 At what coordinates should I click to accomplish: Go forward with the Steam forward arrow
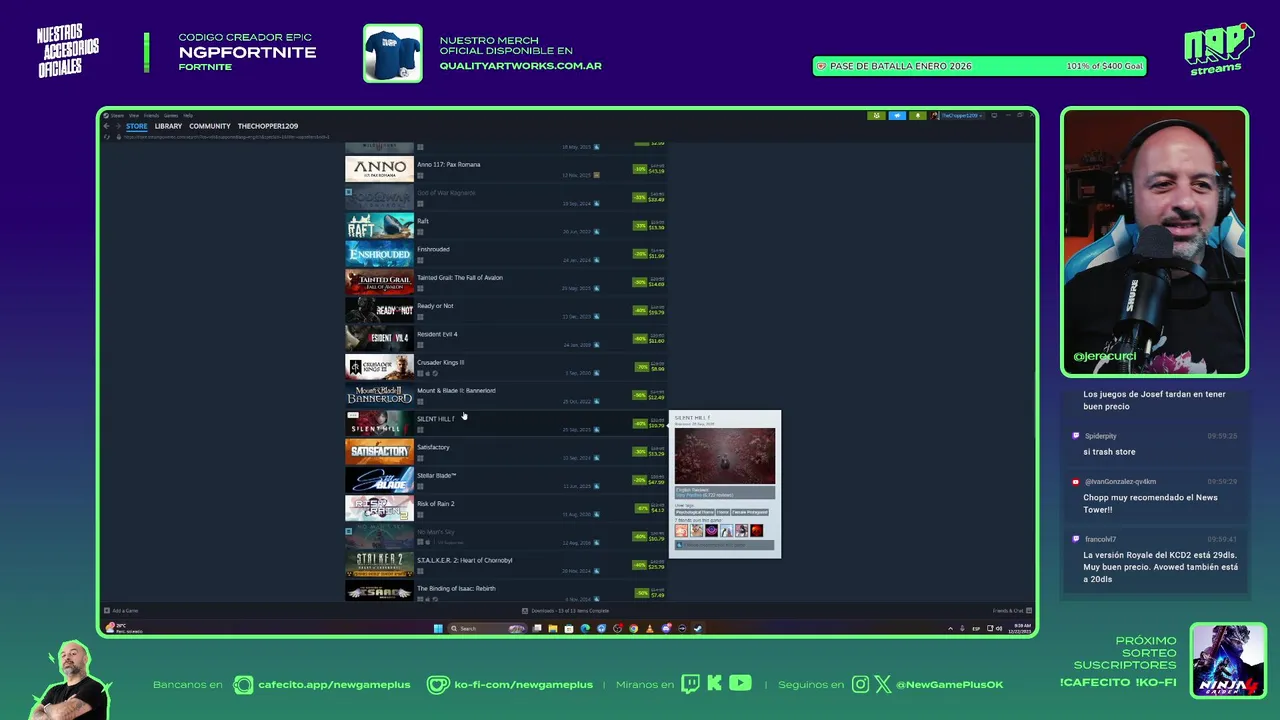tap(118, 126)
